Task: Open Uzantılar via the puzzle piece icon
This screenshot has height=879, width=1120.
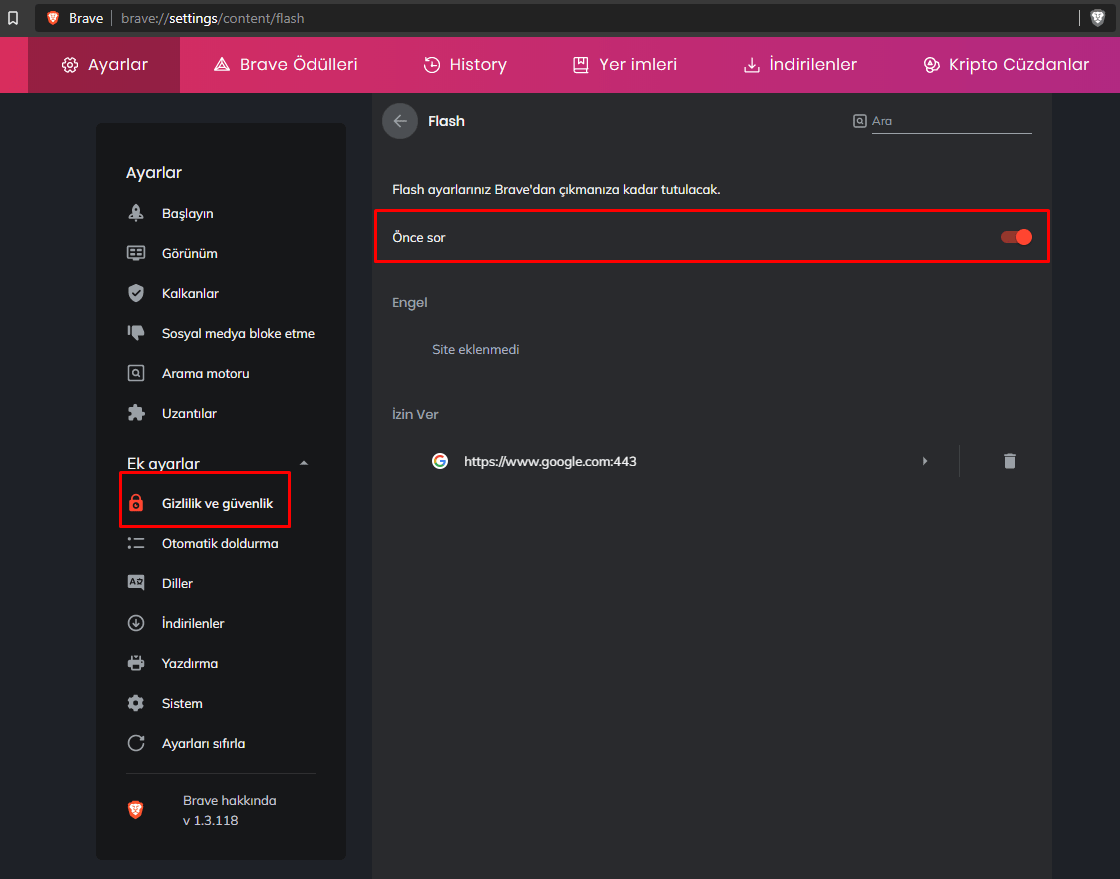Action: [x=136, y=413]
